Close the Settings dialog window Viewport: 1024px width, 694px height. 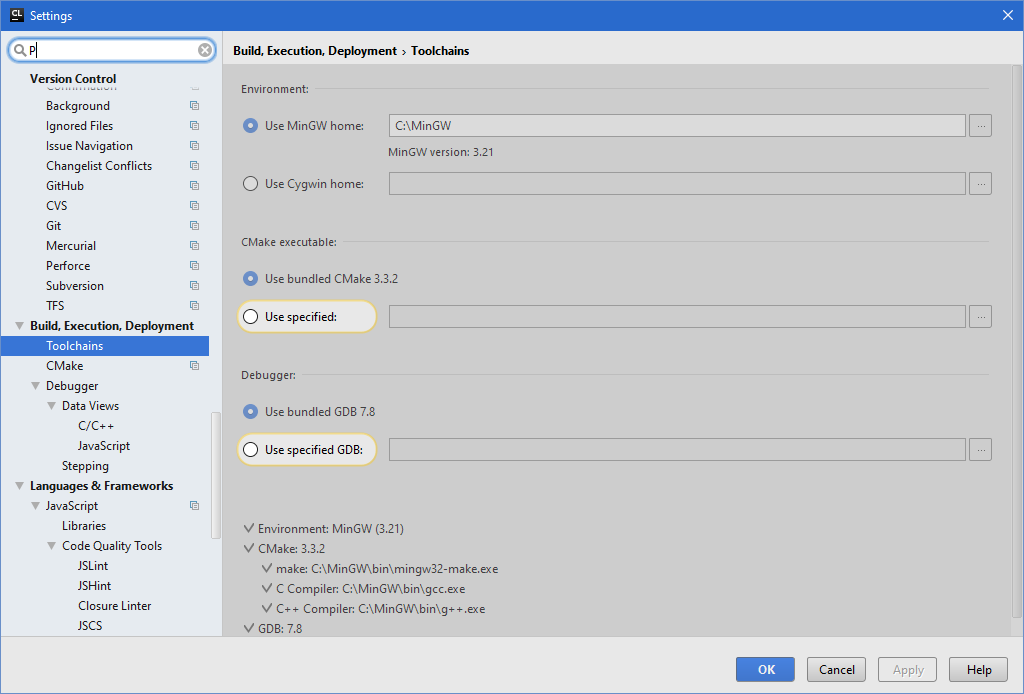coord(1008,15)
